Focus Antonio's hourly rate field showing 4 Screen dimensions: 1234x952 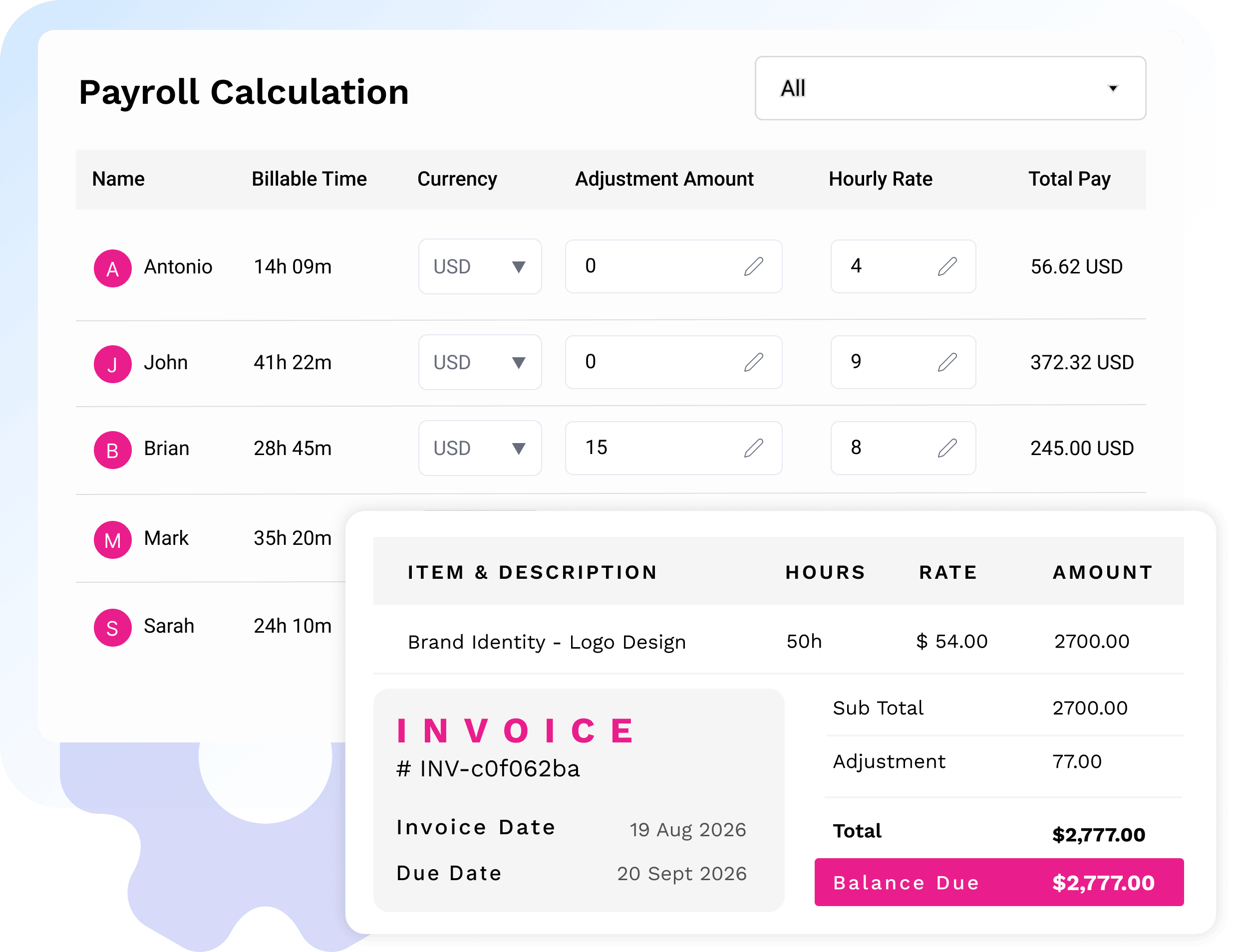click(x=903, y=266)
